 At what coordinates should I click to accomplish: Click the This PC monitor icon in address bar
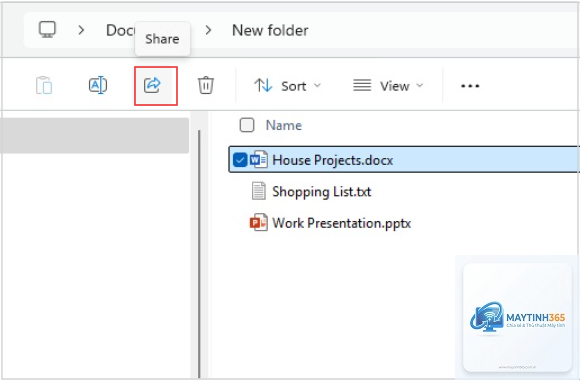click(48, 30)
